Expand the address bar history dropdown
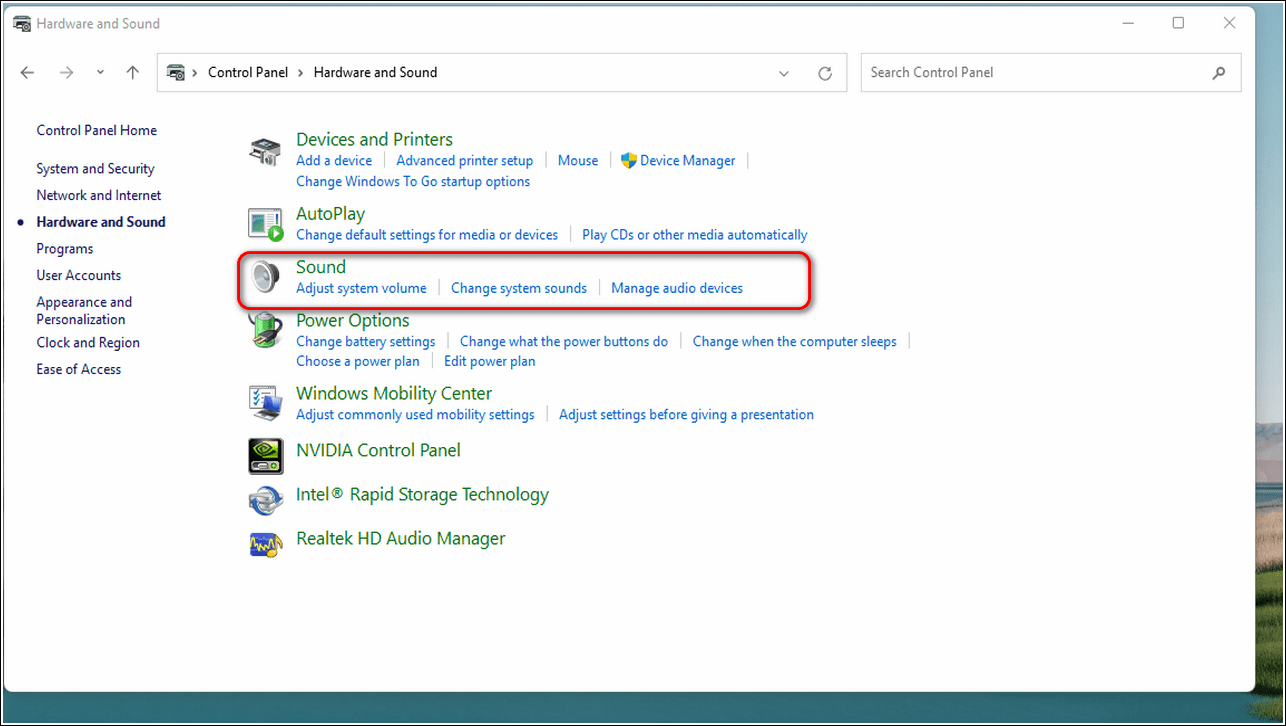Screen dimensions: 1286x726 point(784,73)
